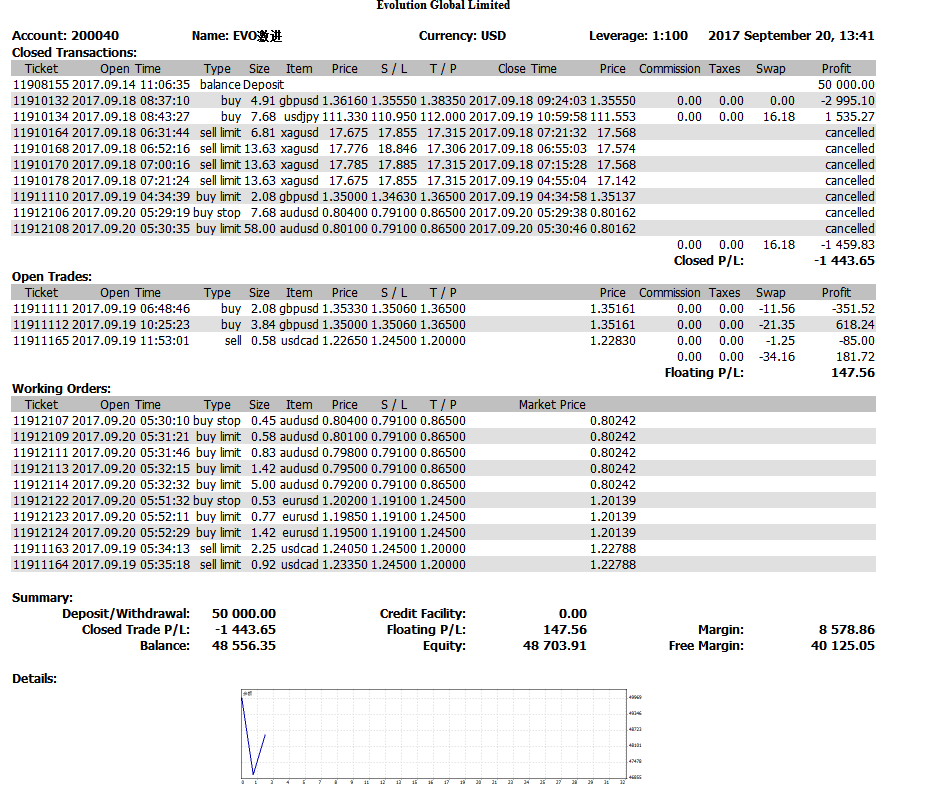Click the -11.56 swap value
The height and width of the screenshot is (788, 935).
[x=776, y=309]
